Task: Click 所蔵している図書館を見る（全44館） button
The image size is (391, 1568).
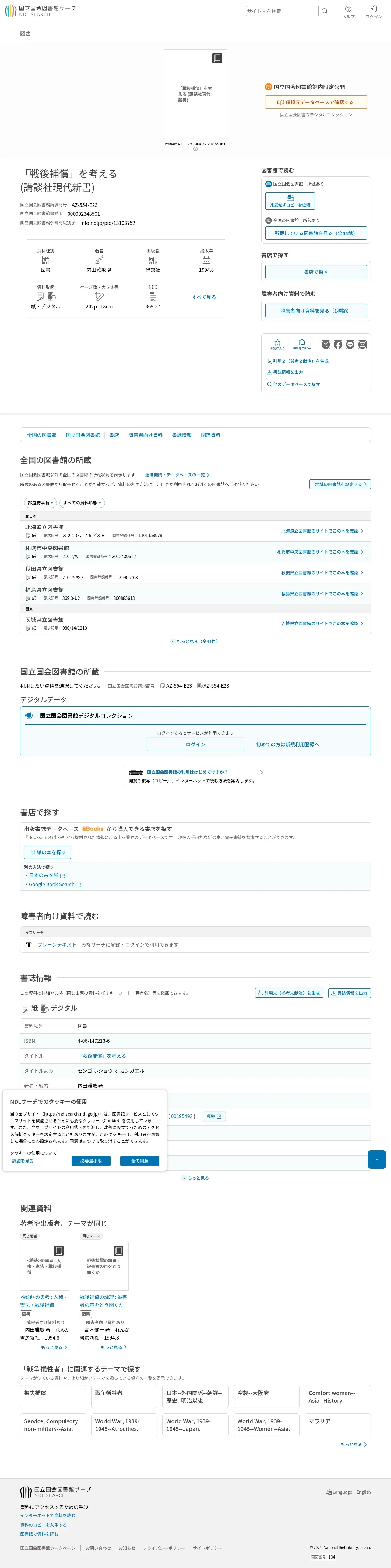Action: click(x=315, y=233)
